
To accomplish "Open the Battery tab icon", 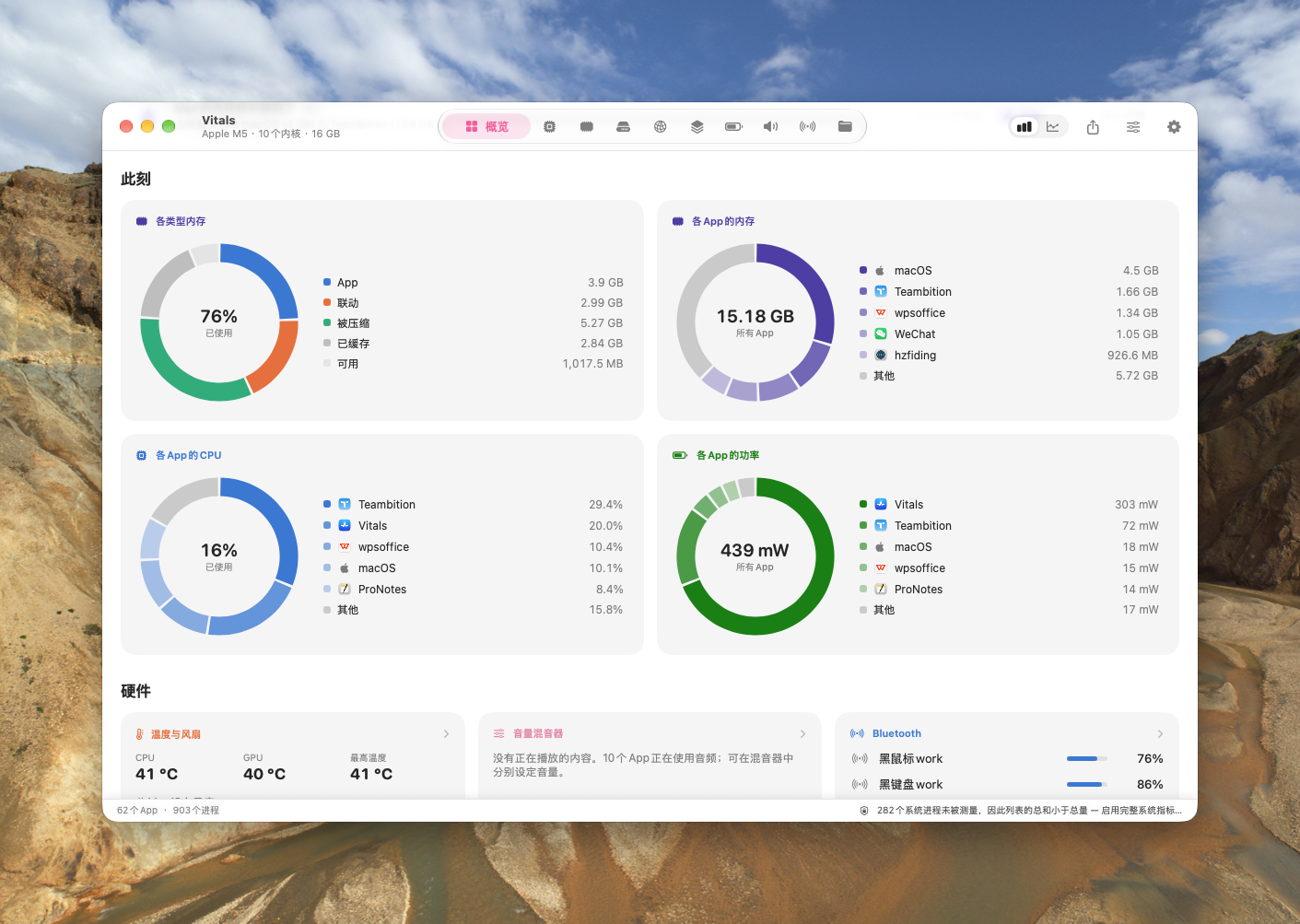I will click(734, 127).
